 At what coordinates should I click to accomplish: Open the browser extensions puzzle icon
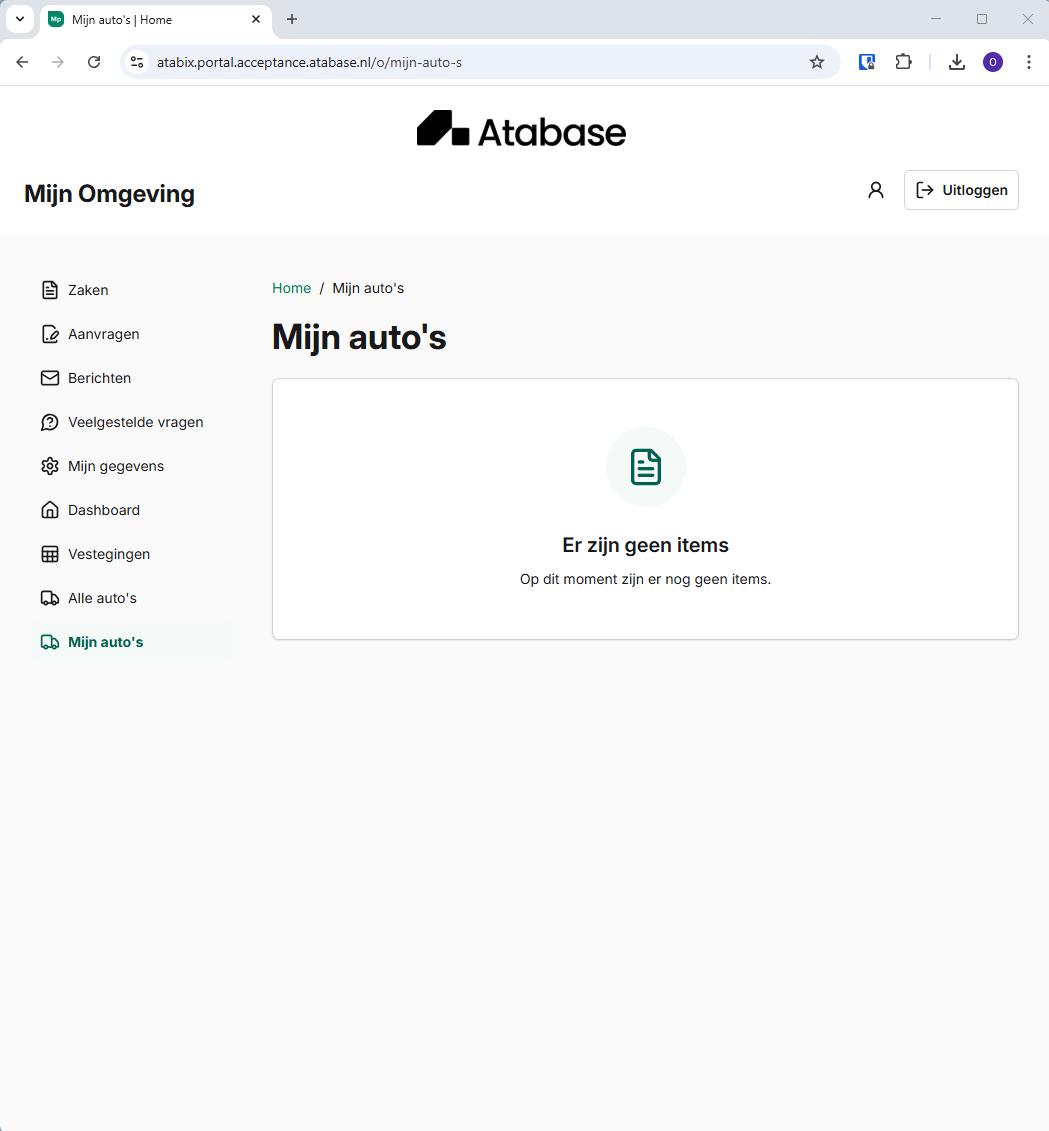pyautogui.click(x=903, y=62)
